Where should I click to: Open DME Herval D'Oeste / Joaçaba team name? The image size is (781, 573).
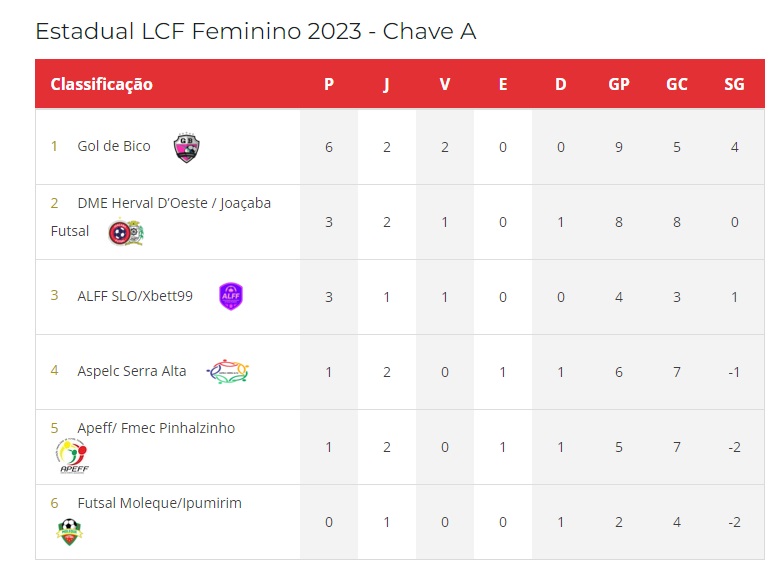[x=174, y=203]
